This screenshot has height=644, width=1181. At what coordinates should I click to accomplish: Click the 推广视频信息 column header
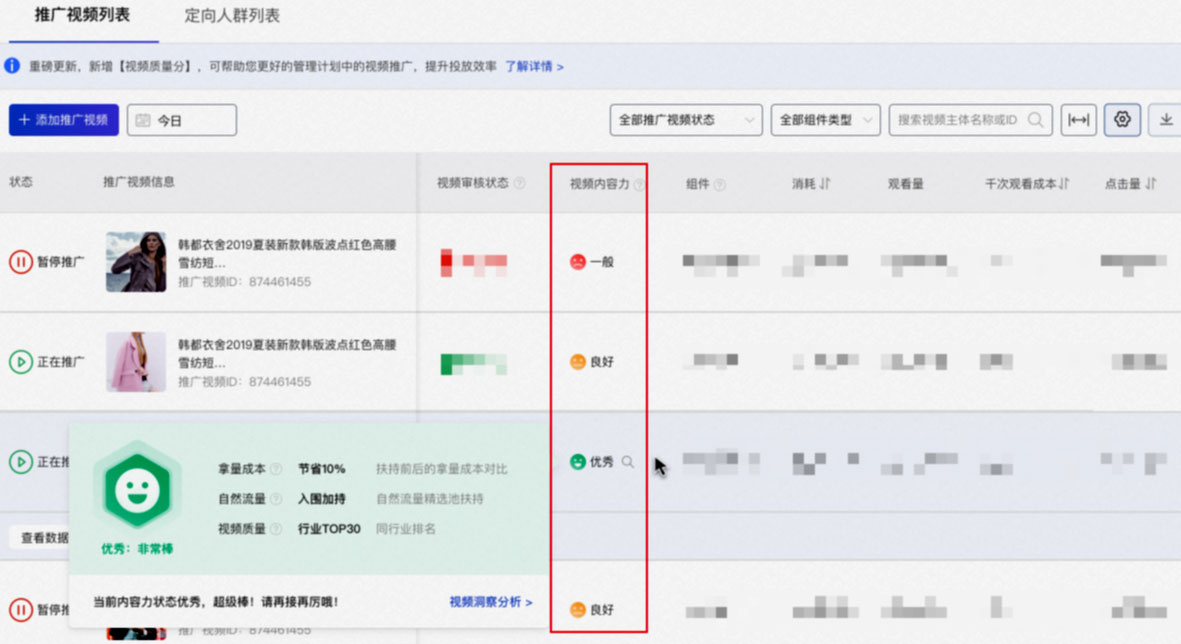(x=139, y=182)
